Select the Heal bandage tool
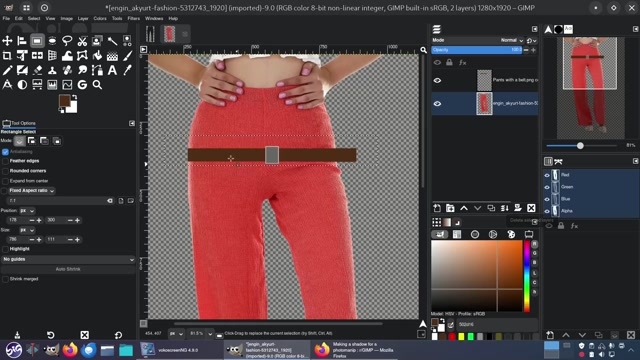Image resolution: width=640 pixels, height=360 pixels. point(67,70)
